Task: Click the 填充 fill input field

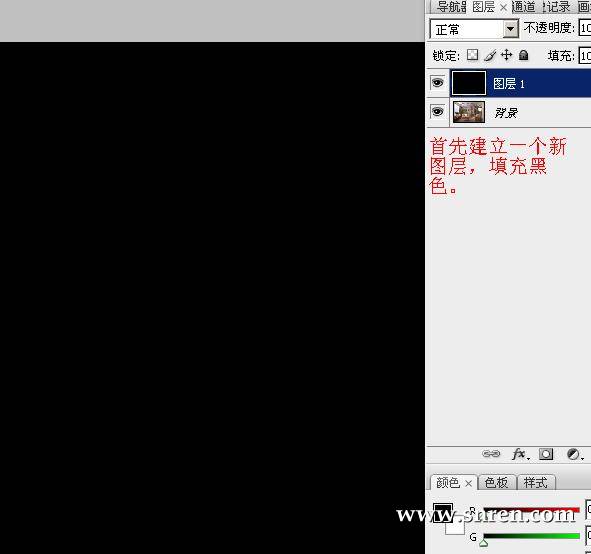Action: click(585, 56)
